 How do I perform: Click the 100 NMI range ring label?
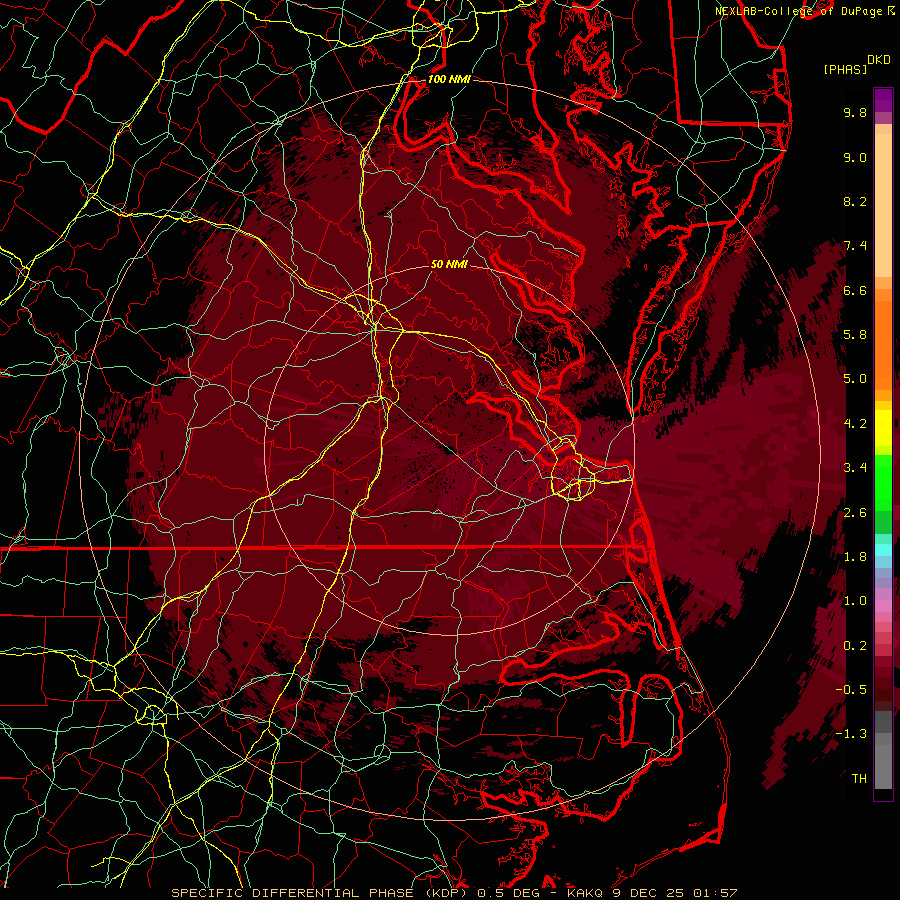tap(449, 79)
